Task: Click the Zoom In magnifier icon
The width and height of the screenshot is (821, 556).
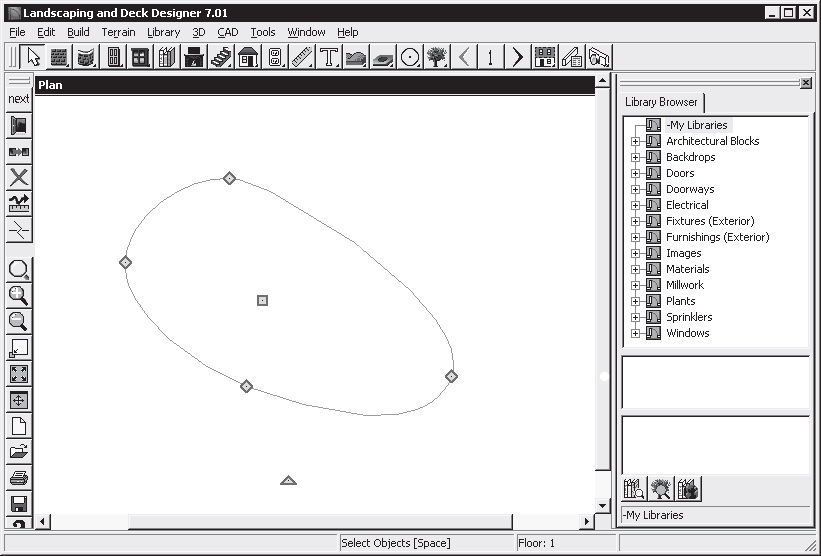Action: pos(18,295)
